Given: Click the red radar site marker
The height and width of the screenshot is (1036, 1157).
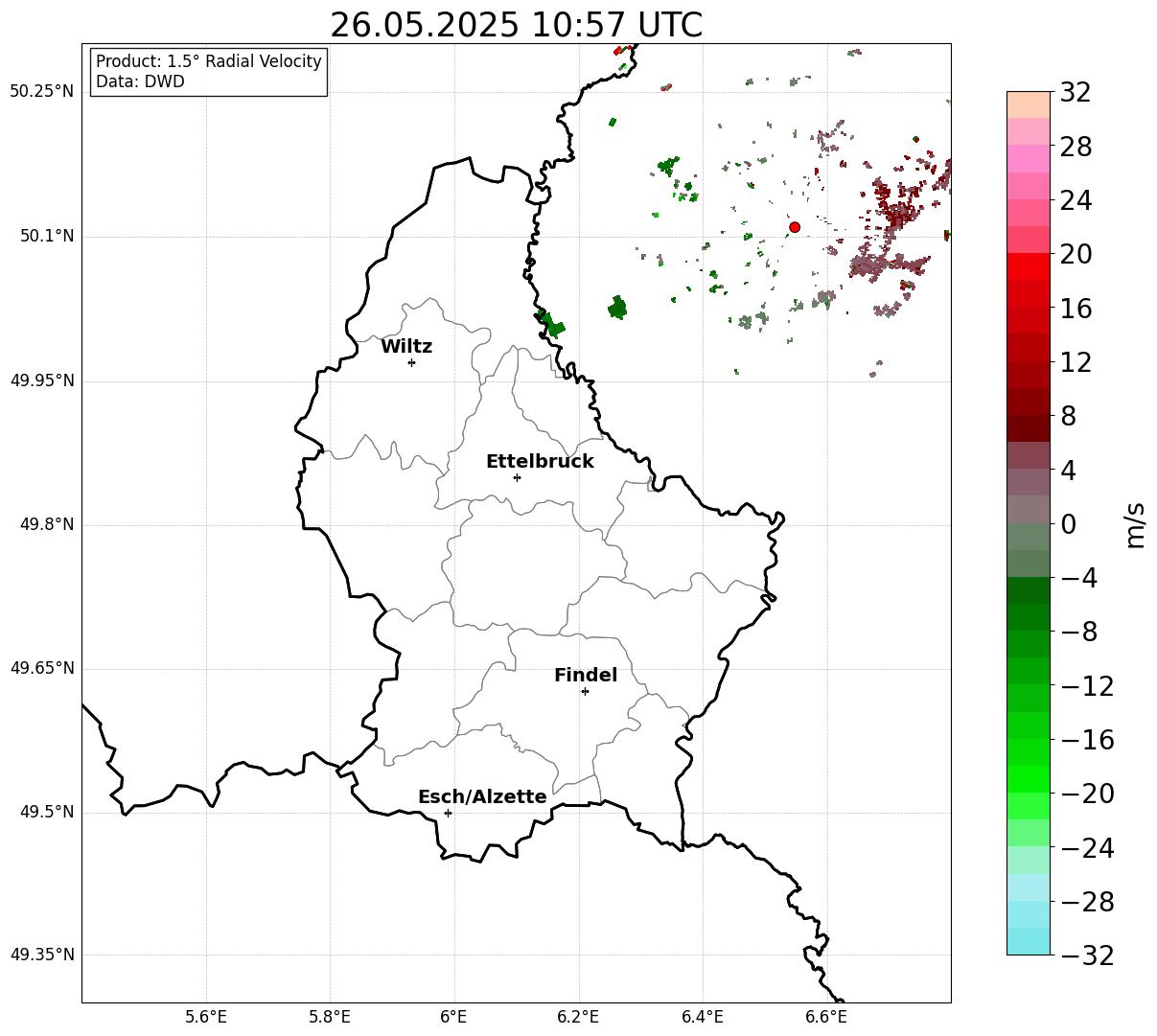Looking at the screenshot, I should coord(795,227).
